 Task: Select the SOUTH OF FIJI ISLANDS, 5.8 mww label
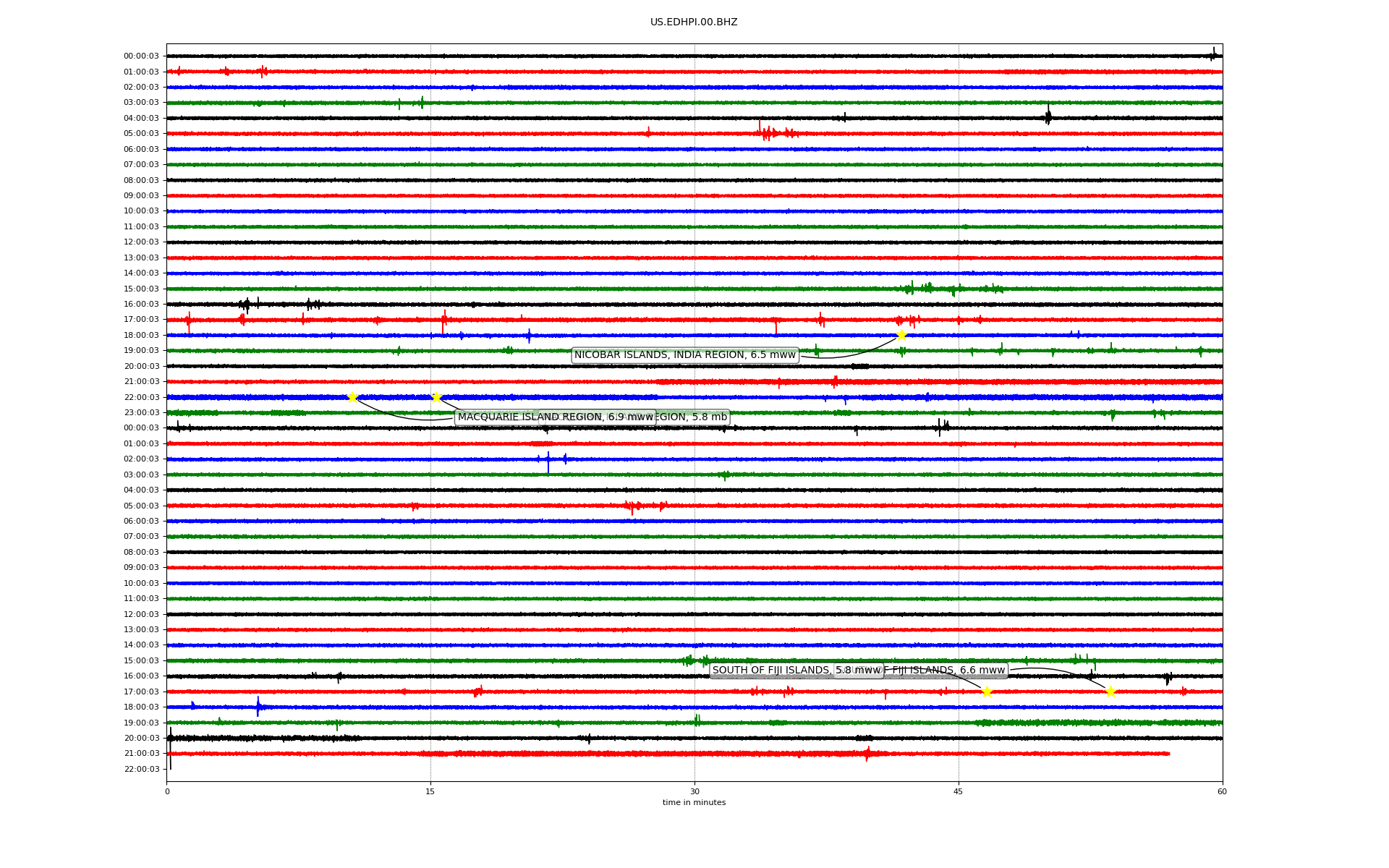797,671
